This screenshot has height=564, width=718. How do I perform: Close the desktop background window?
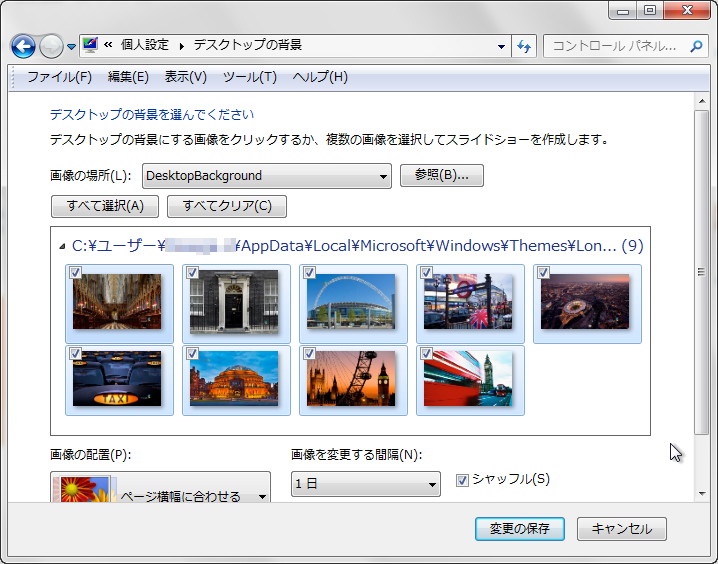coord(687,11)
